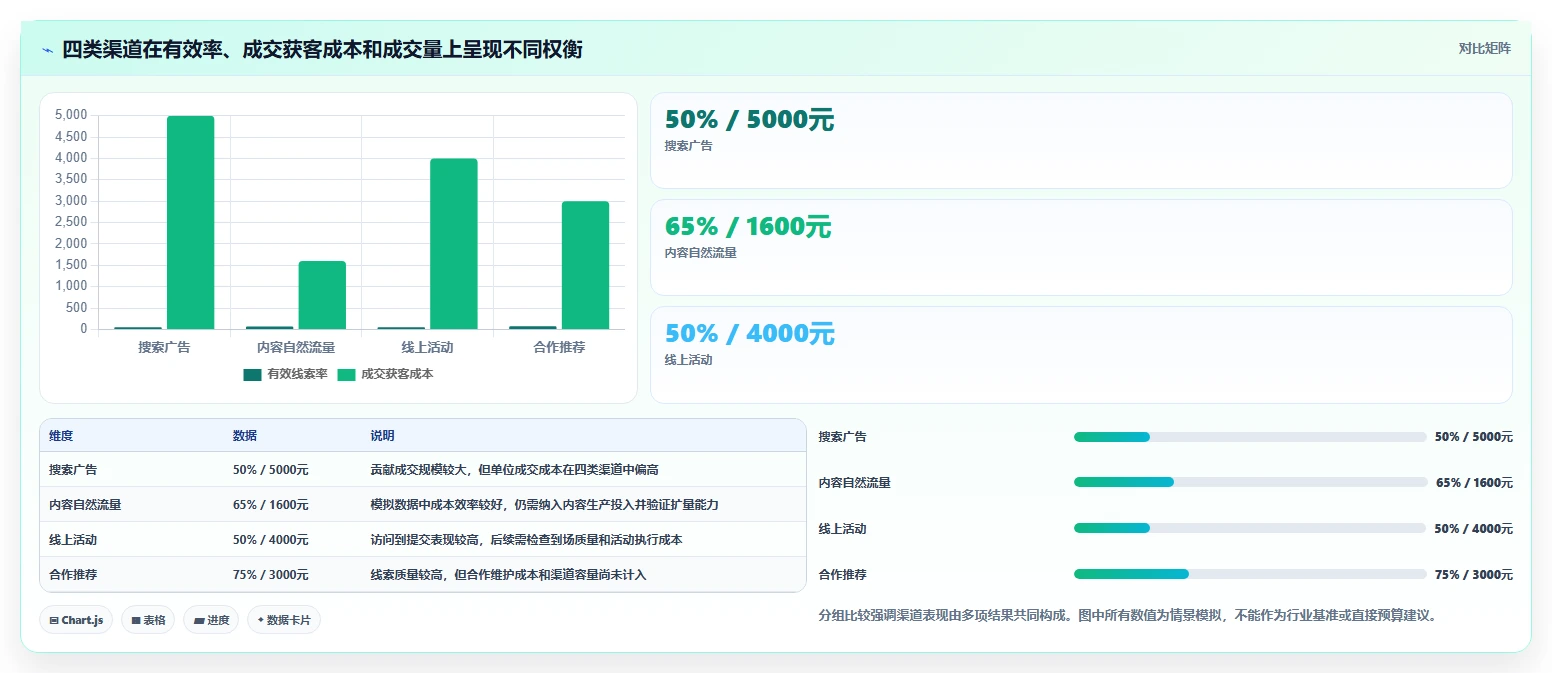1552x673 pixels.
Task: Select the 合作推荐 table row label
Action: [73, 575]
